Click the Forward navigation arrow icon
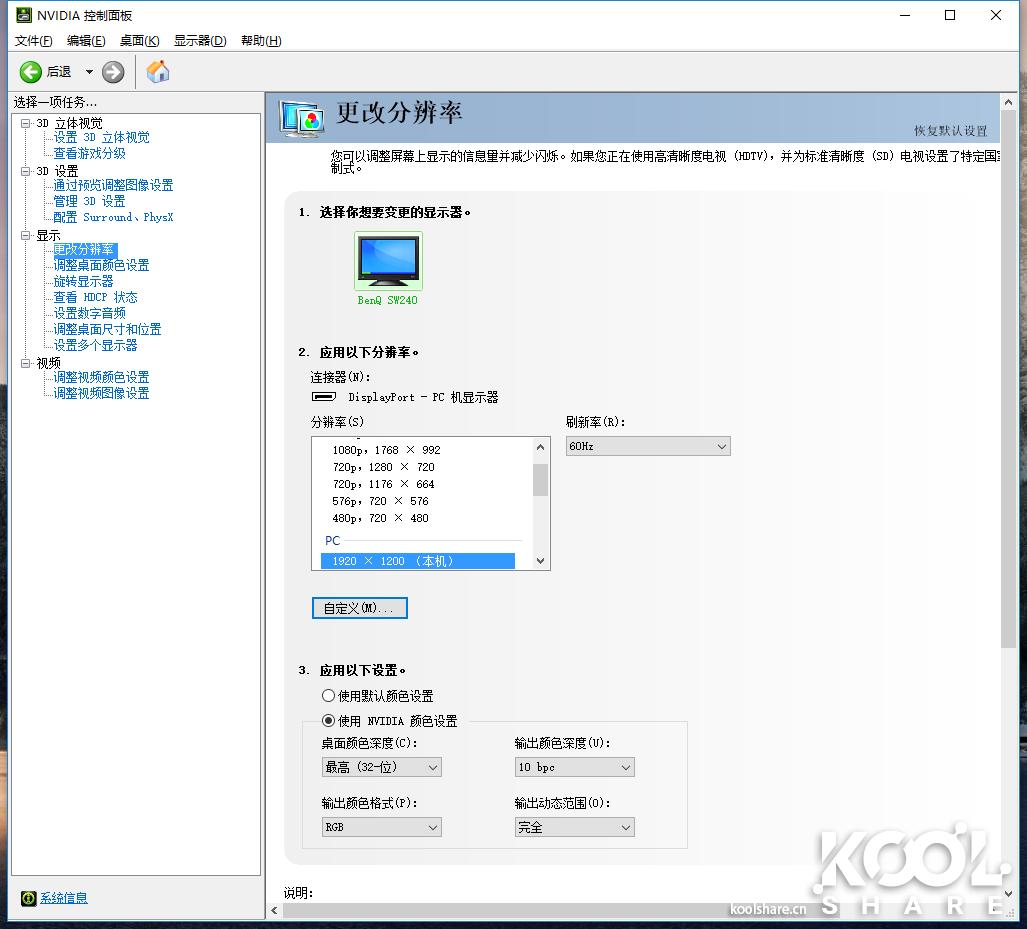 tap(112, 71)
